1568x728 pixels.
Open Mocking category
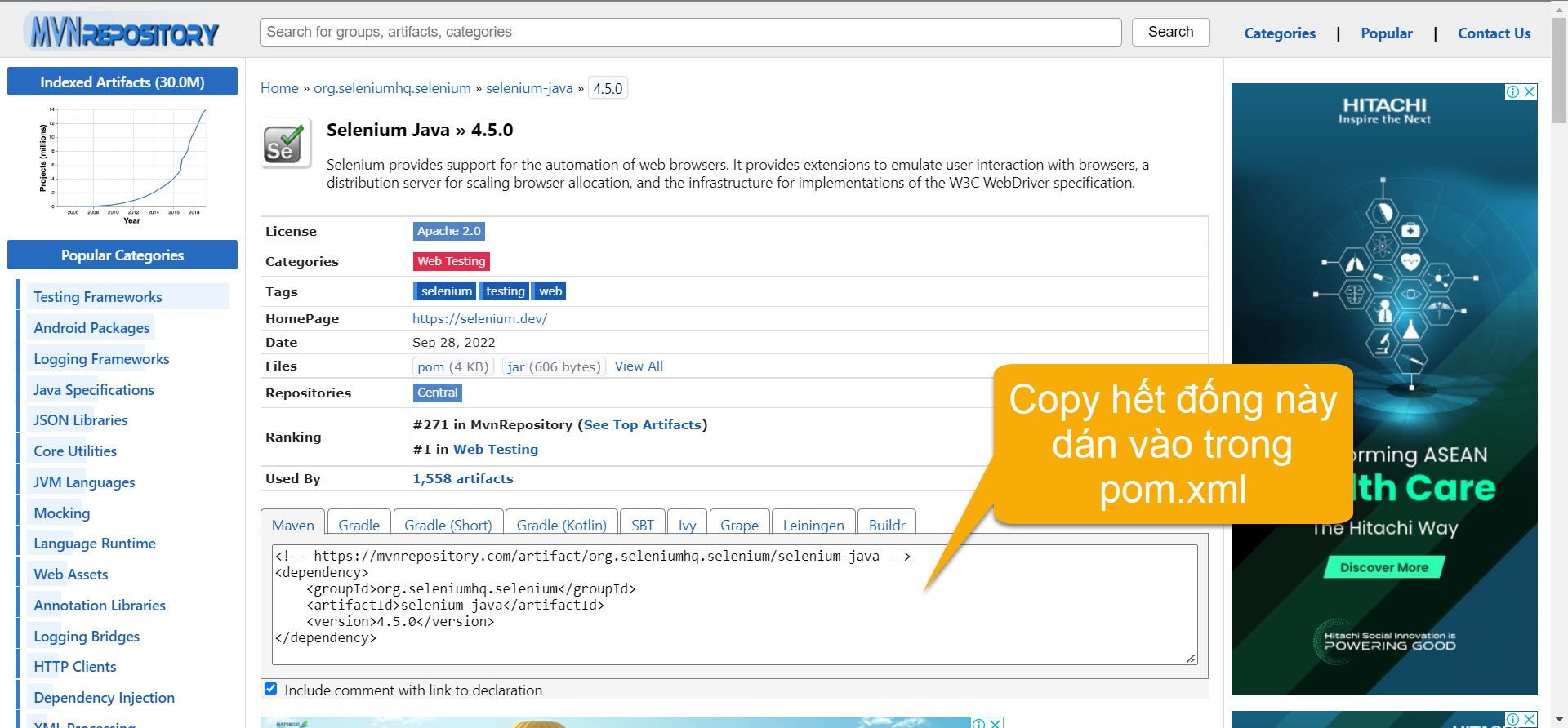point(62,513)
